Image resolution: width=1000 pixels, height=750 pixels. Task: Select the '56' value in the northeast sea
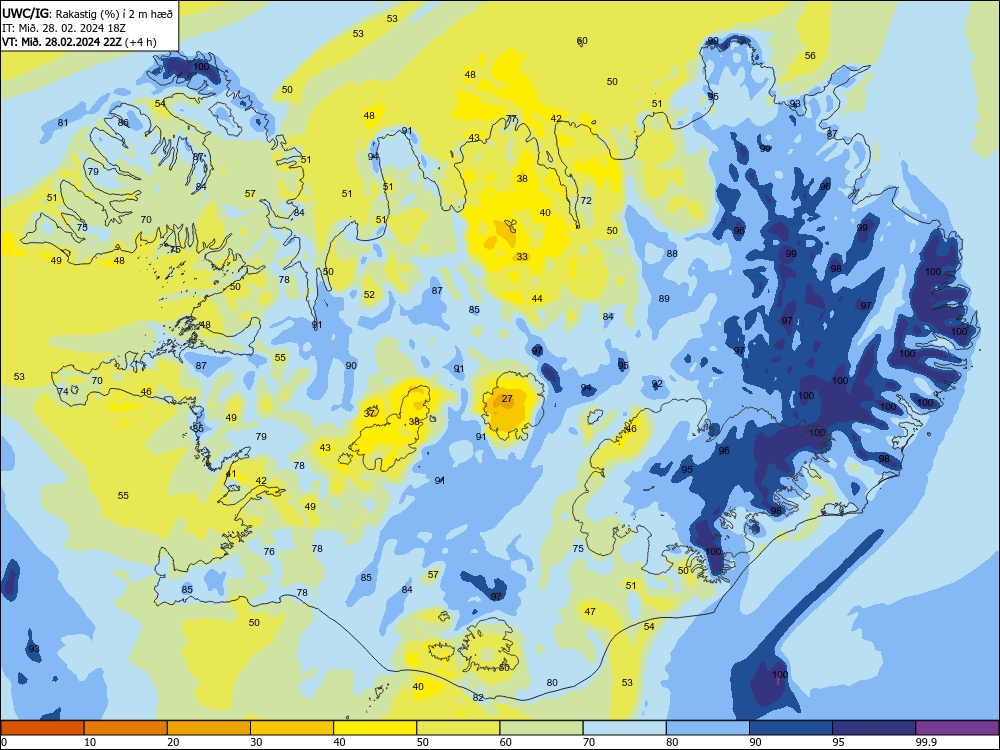pyautogui.click(x=810, y=55)
